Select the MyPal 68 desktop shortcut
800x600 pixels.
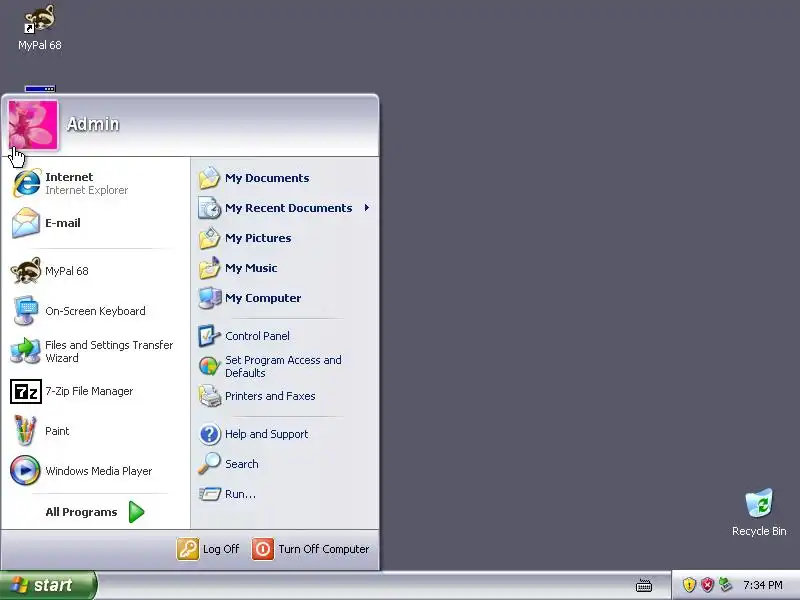click(x=40, y=28)
